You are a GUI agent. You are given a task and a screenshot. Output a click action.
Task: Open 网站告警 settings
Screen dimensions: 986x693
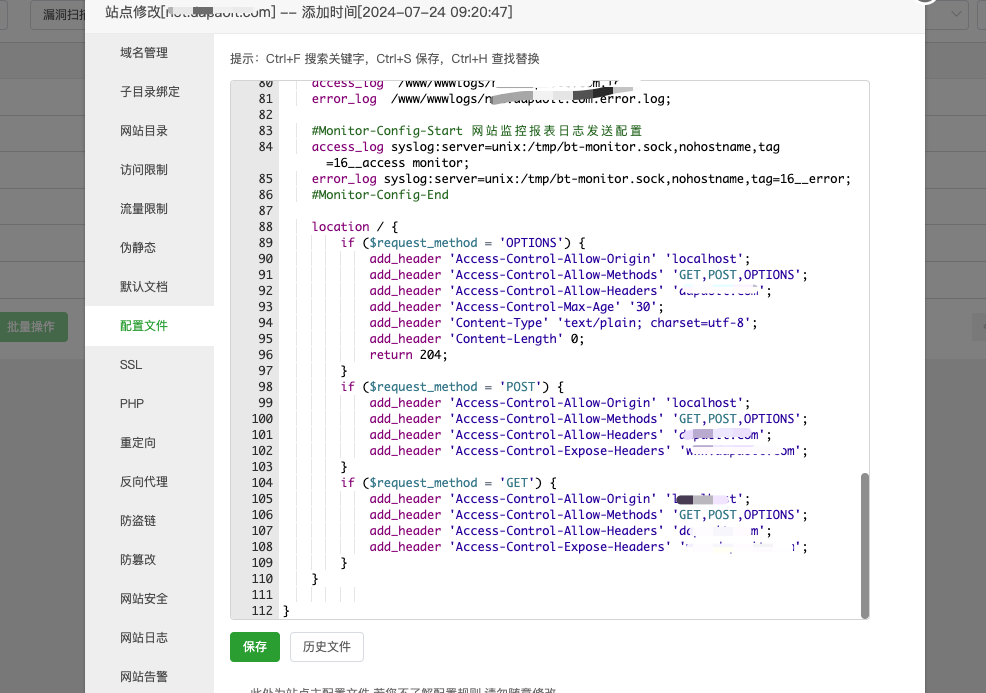point(144,677)
